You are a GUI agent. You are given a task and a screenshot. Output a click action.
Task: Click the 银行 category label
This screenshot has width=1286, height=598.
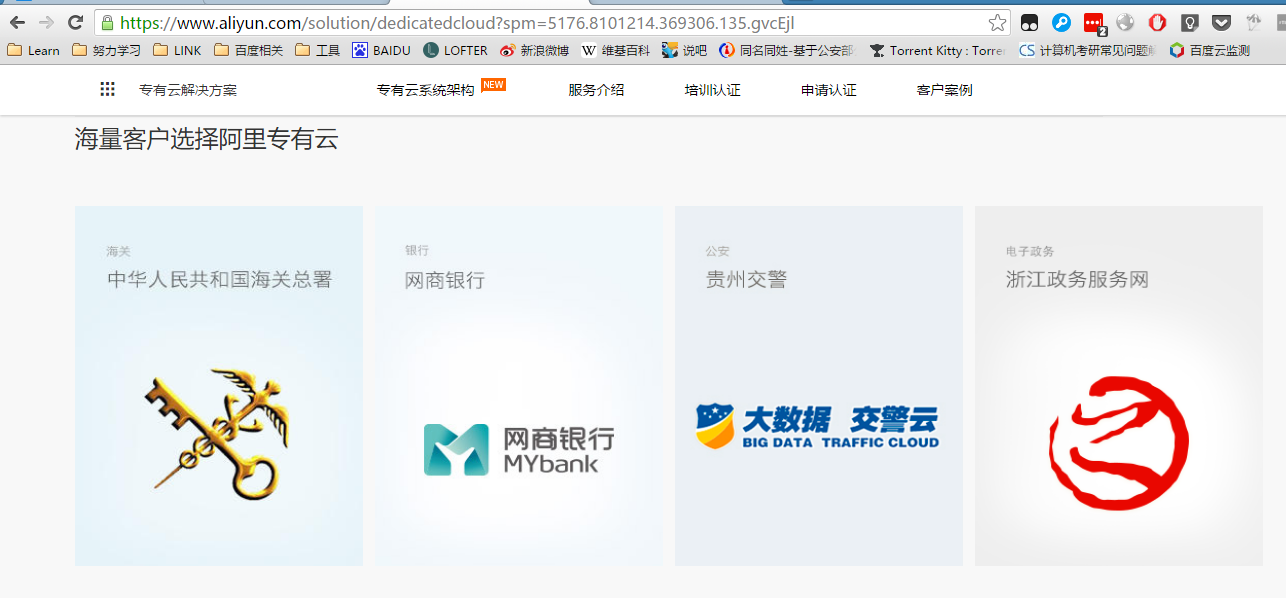point(417,251)
